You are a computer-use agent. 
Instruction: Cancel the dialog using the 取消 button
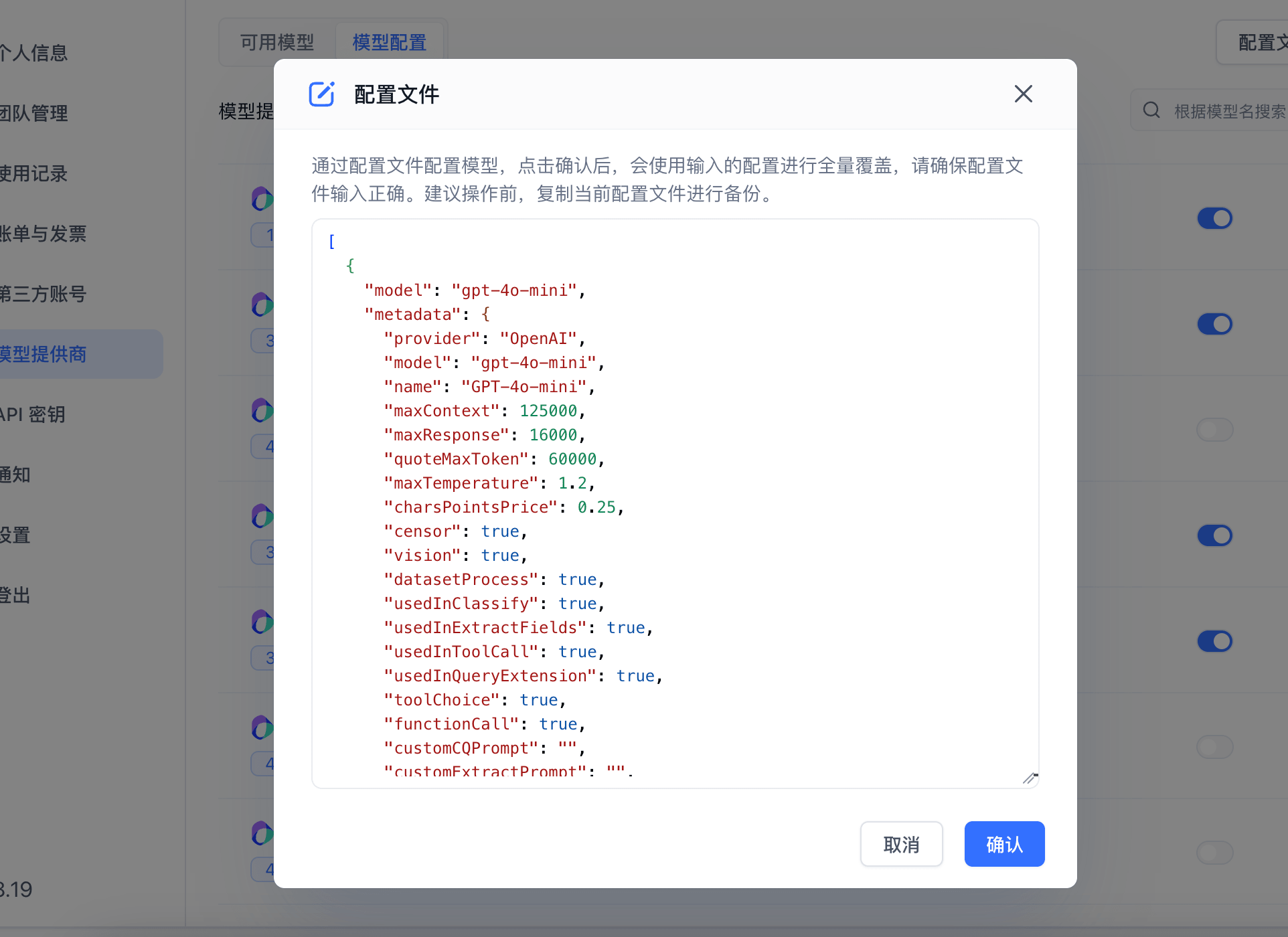[x=901, y=844]
